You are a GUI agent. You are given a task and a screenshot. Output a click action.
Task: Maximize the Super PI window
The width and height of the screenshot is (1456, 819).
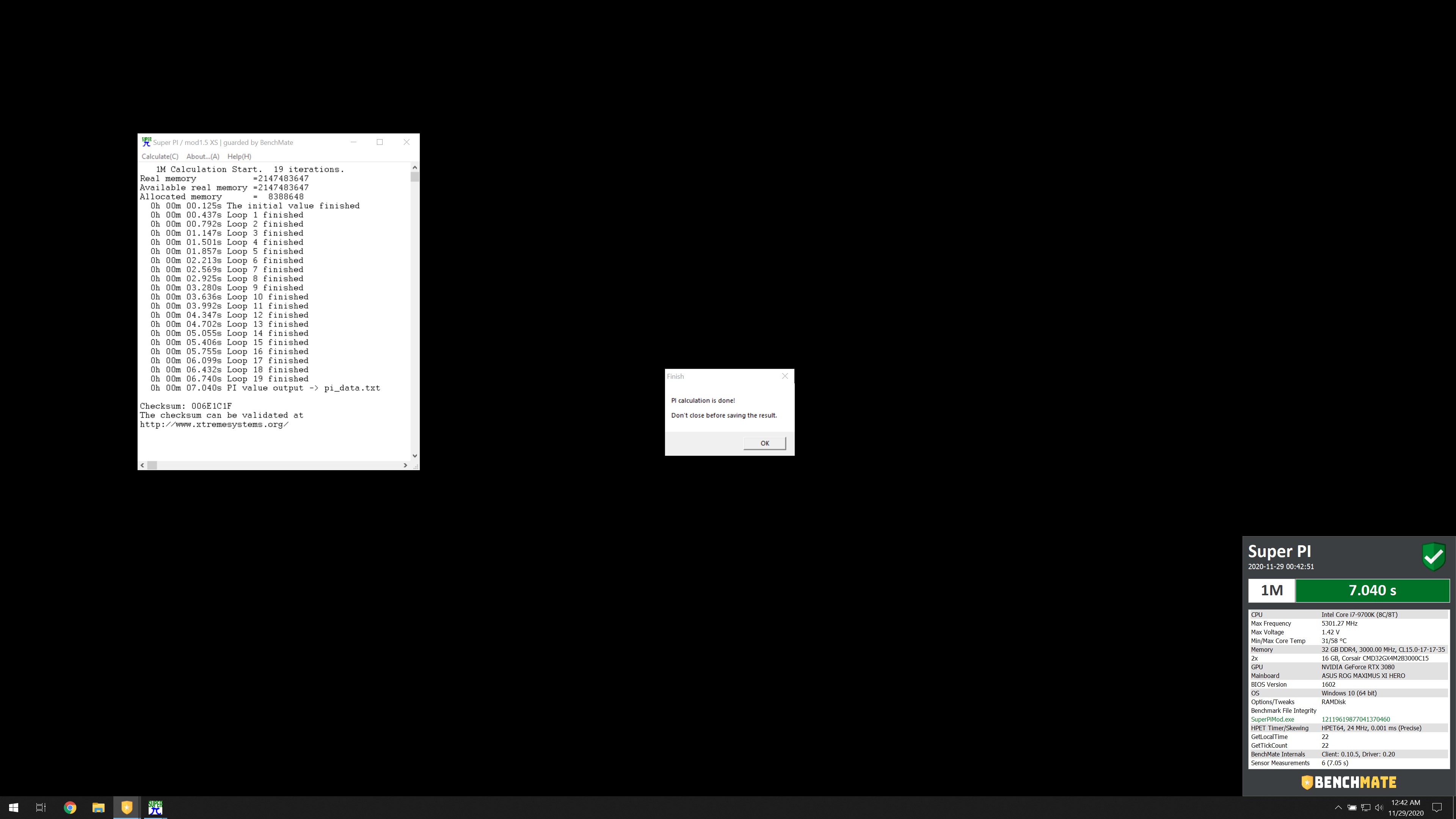(x=380, y=142)
